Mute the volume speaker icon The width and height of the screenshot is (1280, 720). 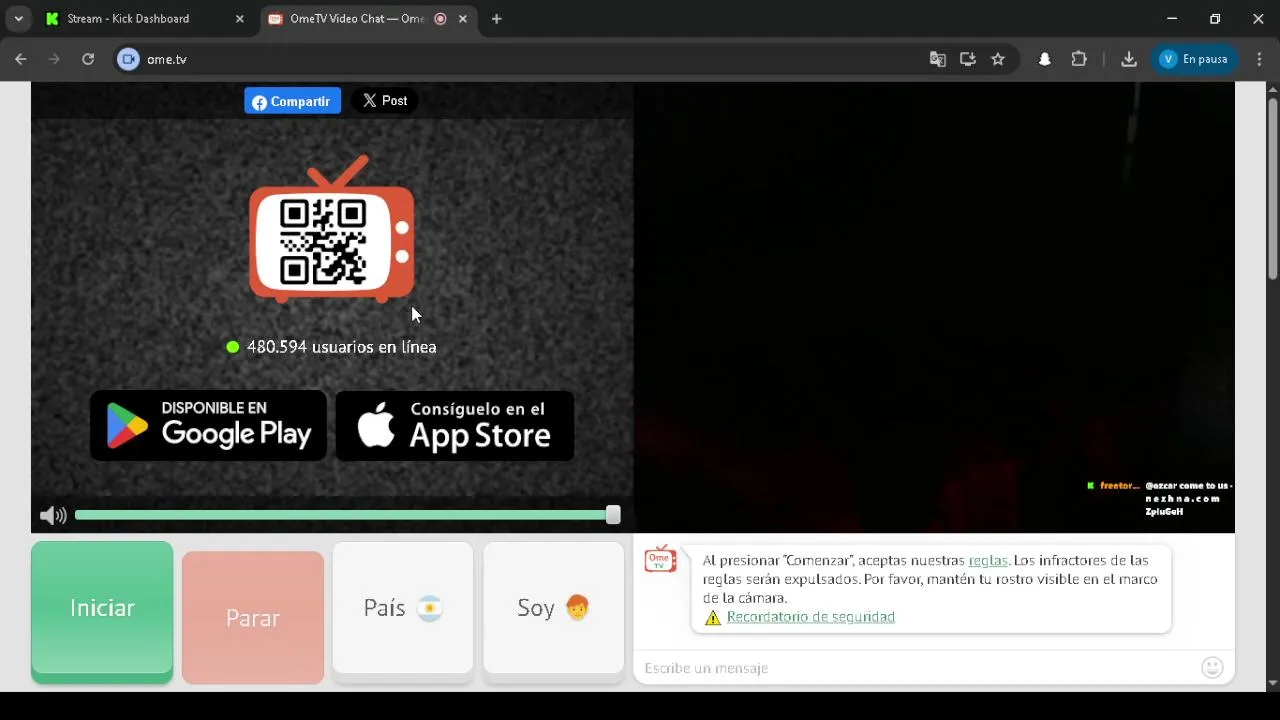53,516
